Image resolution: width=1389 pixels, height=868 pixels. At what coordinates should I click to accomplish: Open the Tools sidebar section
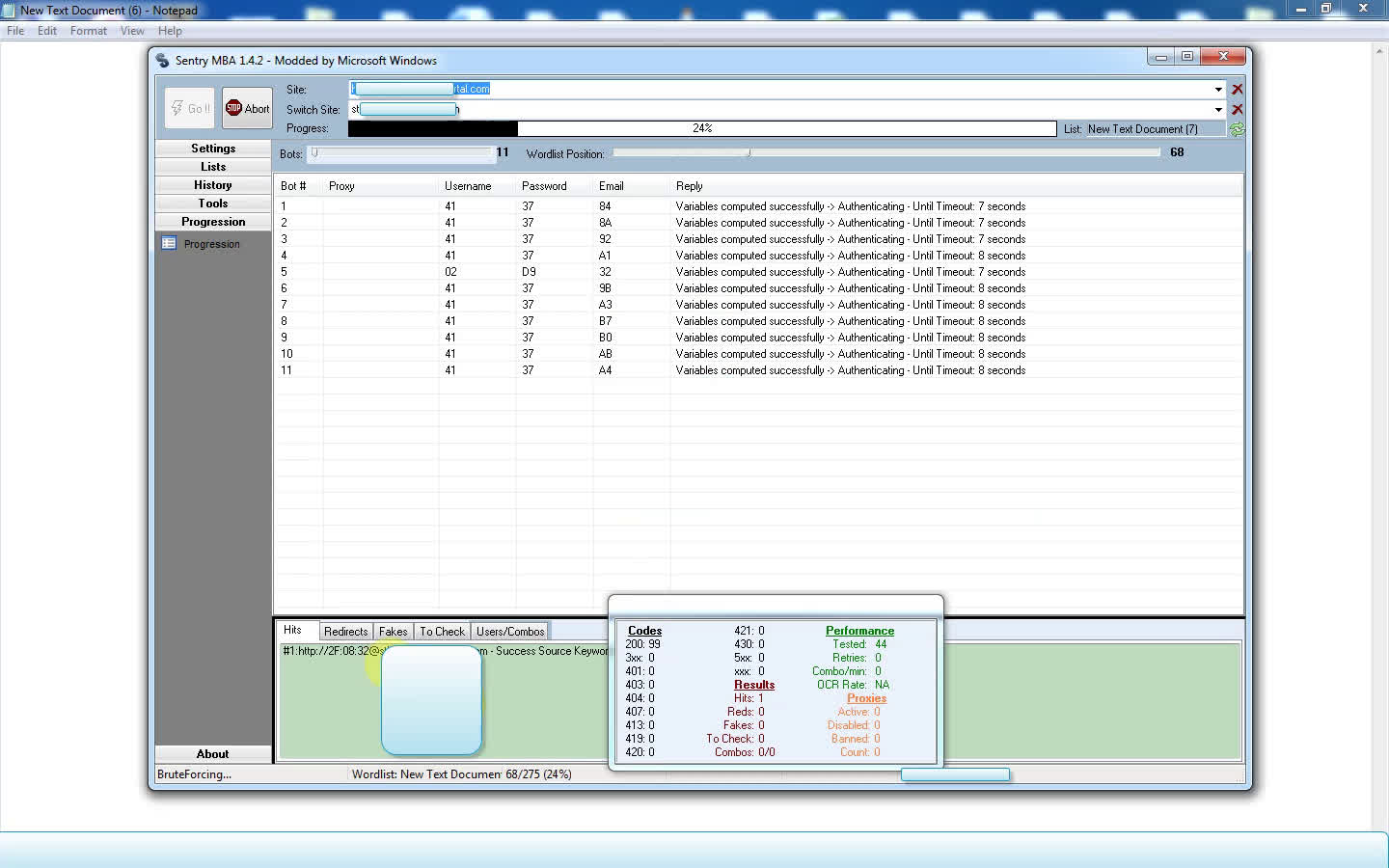point(213,203)
